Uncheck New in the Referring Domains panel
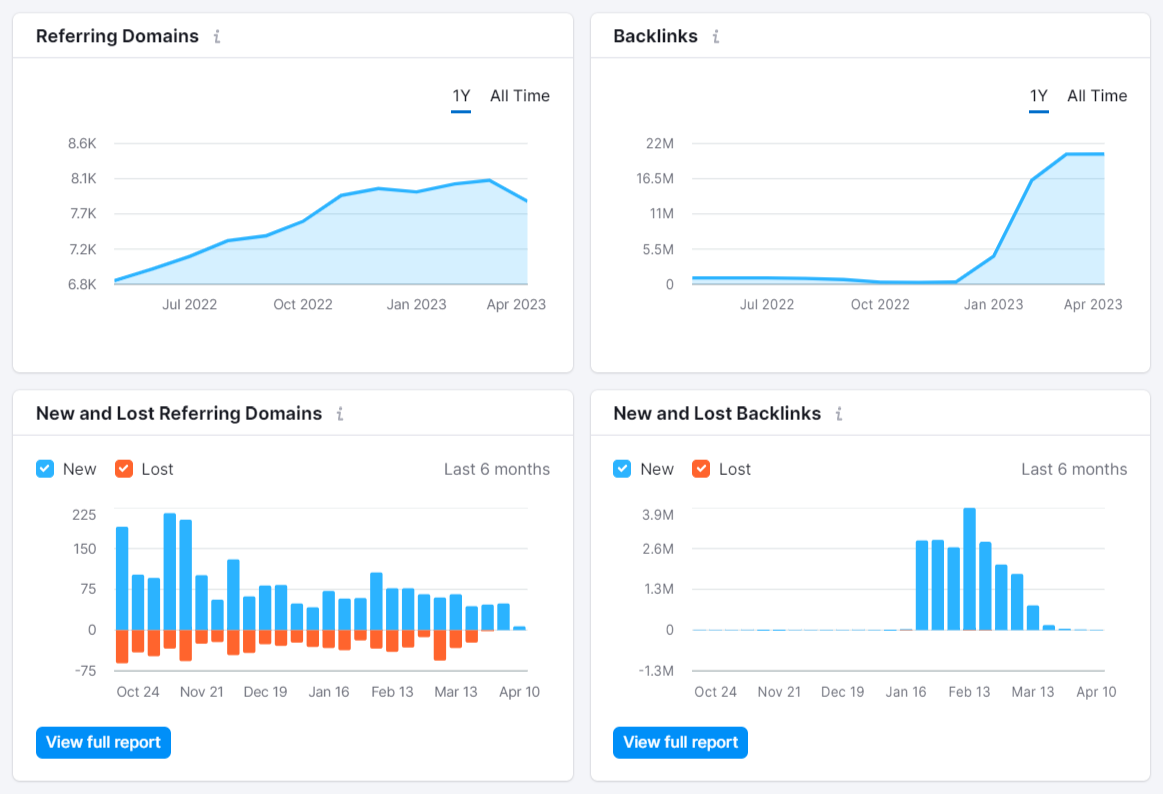 [x=42, y=468]
